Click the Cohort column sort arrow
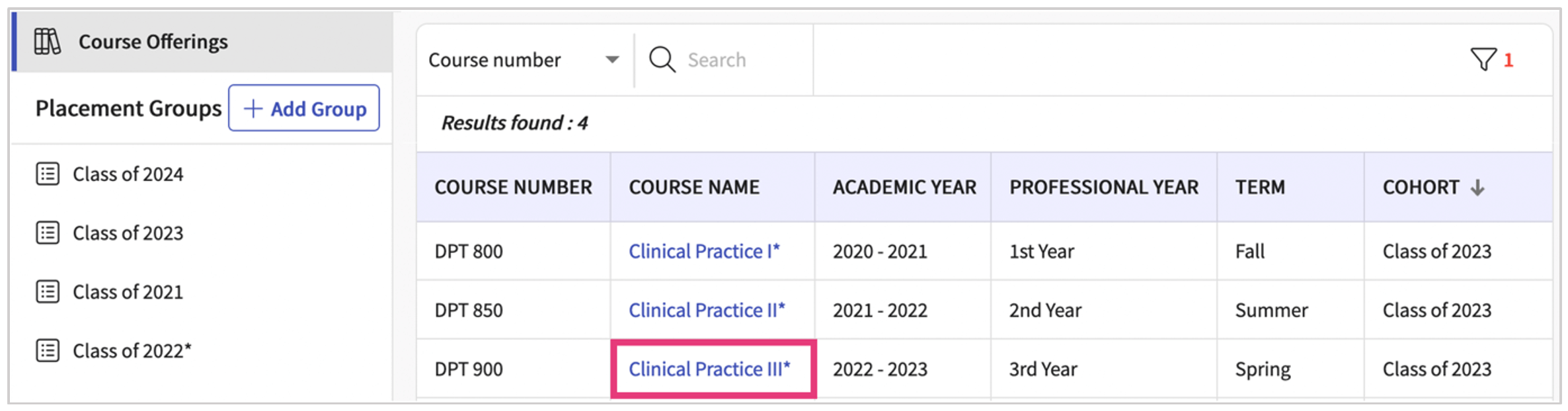This screenshot has width=1568, height=411. [x=1477, y=188]
